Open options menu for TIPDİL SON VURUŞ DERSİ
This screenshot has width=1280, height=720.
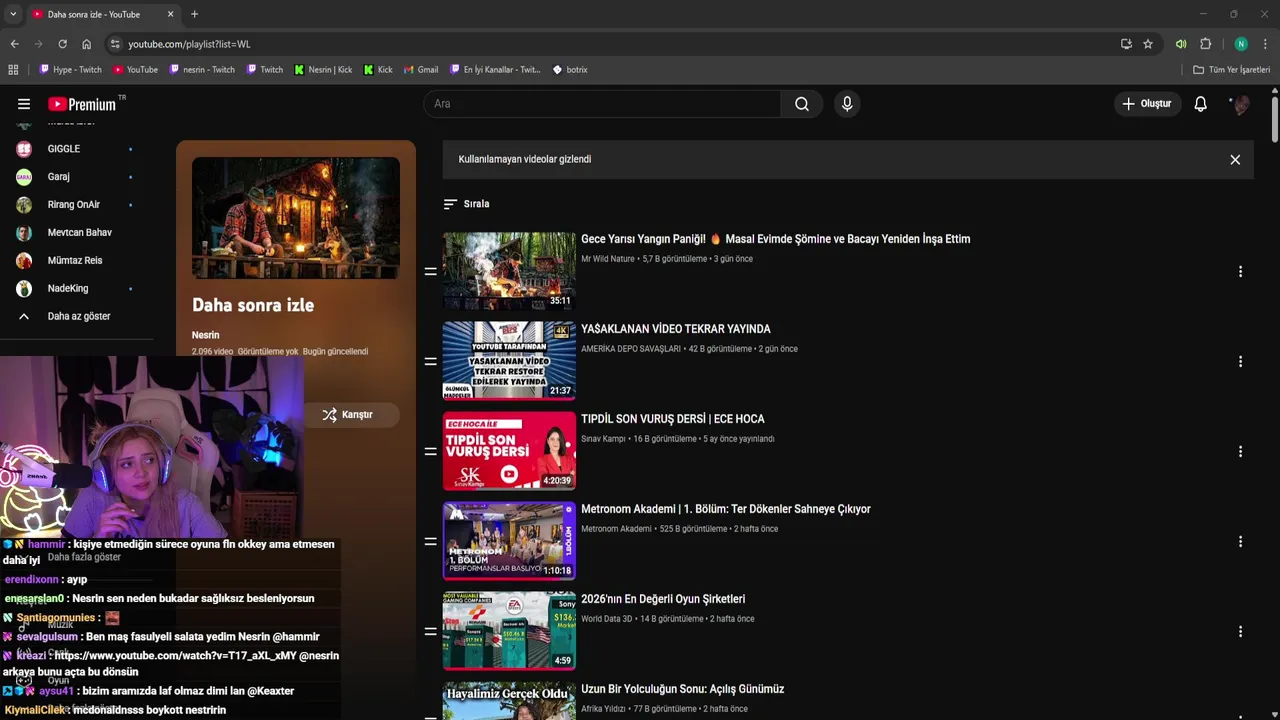point(1240,452)
